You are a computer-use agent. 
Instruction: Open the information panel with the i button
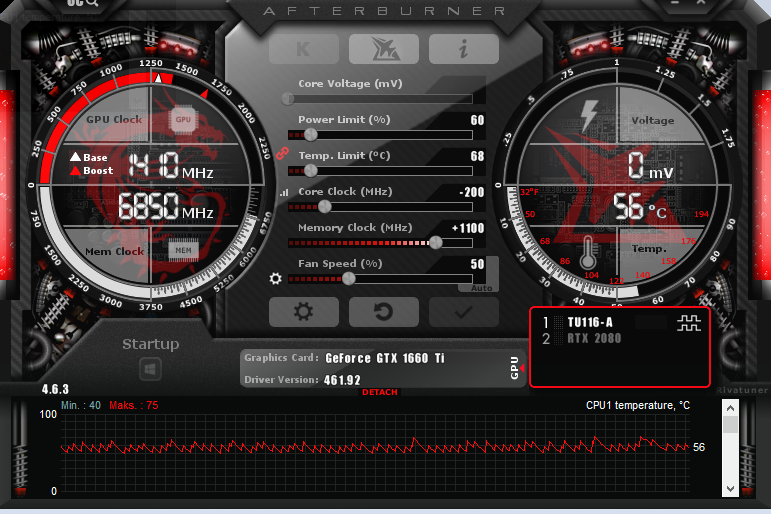[x=464, y=49]
